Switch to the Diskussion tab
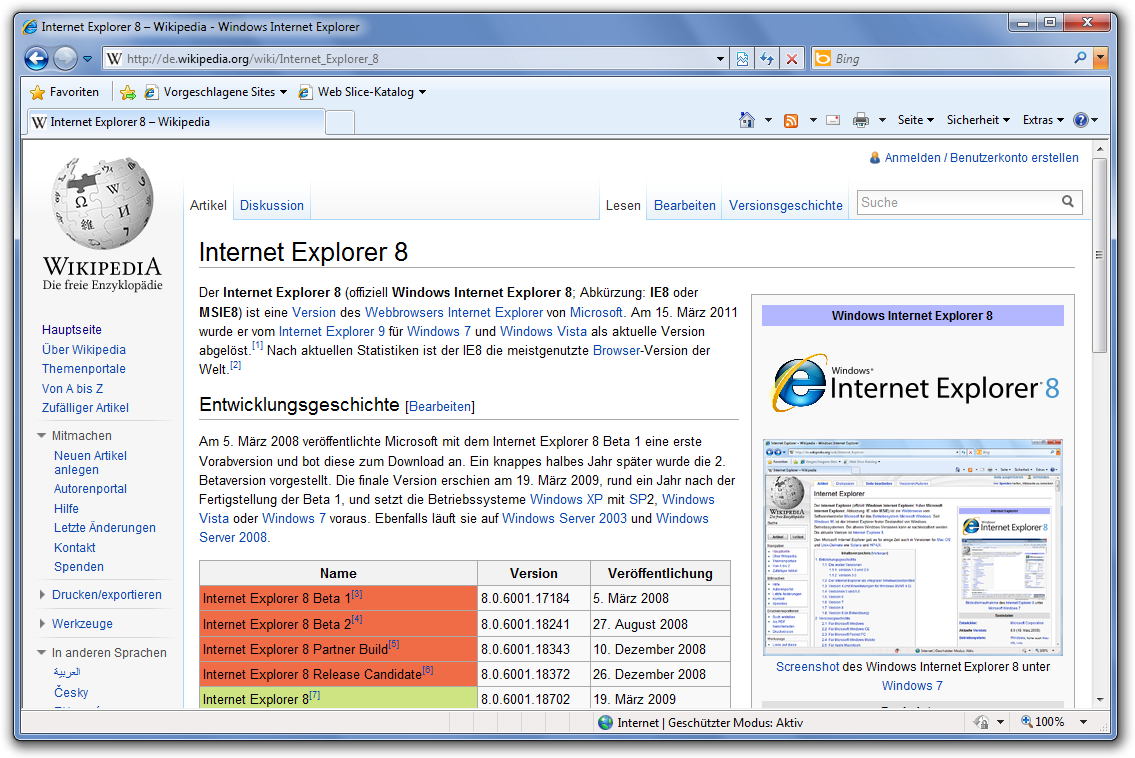The height and width of the screenshot is (758, 1135). pos(271,206)
